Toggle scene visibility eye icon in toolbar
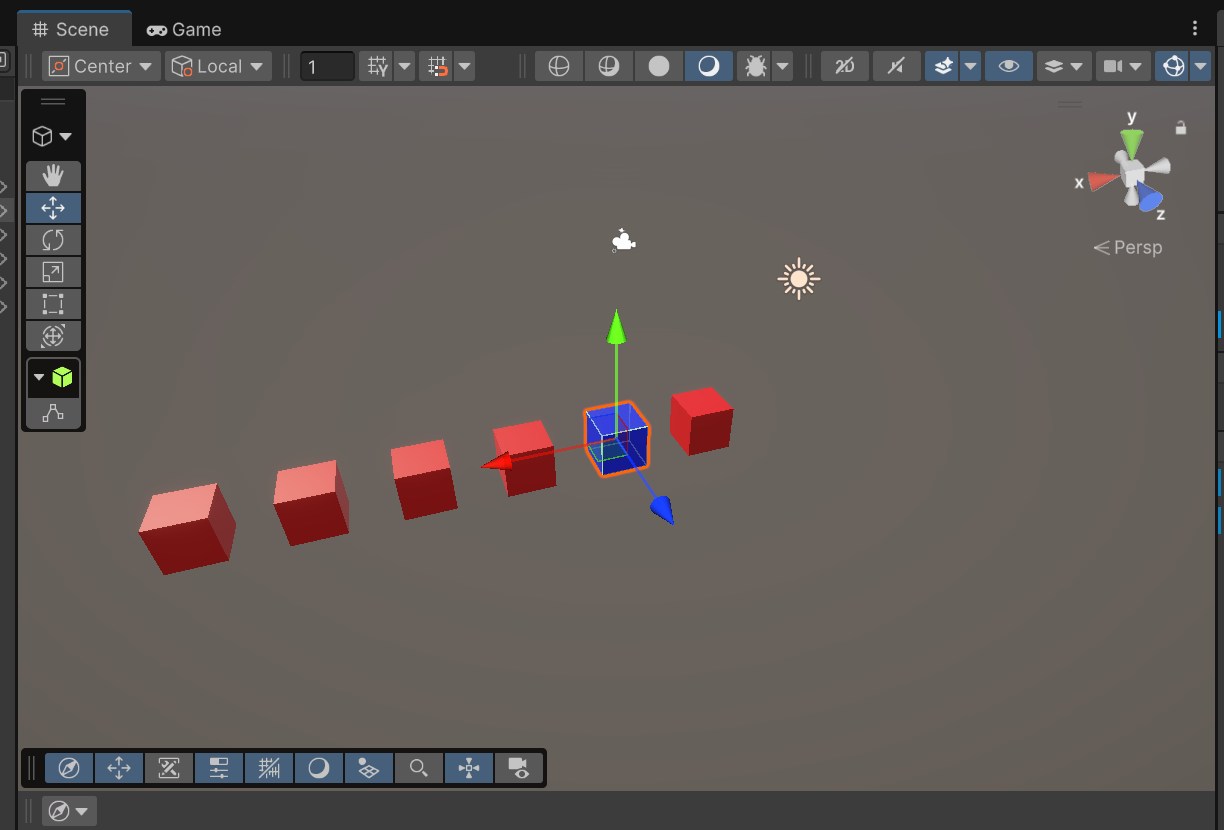 click(x=1009, y=66)
